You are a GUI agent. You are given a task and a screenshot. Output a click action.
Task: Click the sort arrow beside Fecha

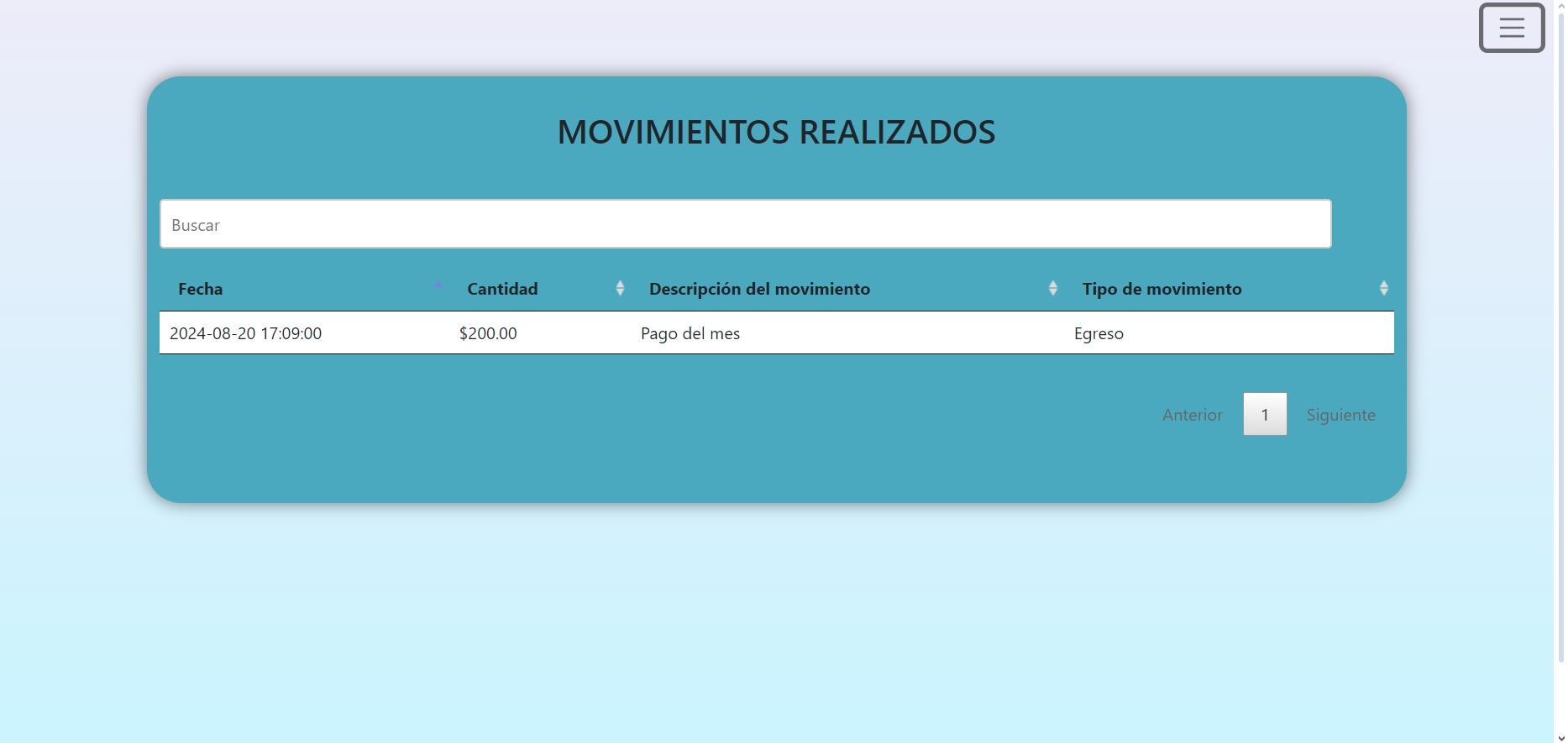[x=438, y=288]
